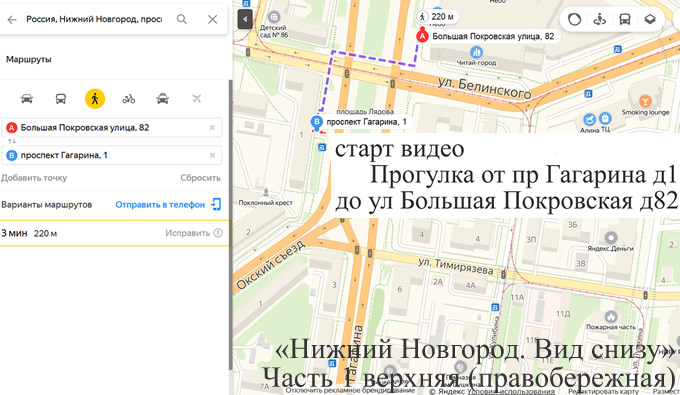Select the walking route mode tab
680x395 pixels.
coord(95,99)
